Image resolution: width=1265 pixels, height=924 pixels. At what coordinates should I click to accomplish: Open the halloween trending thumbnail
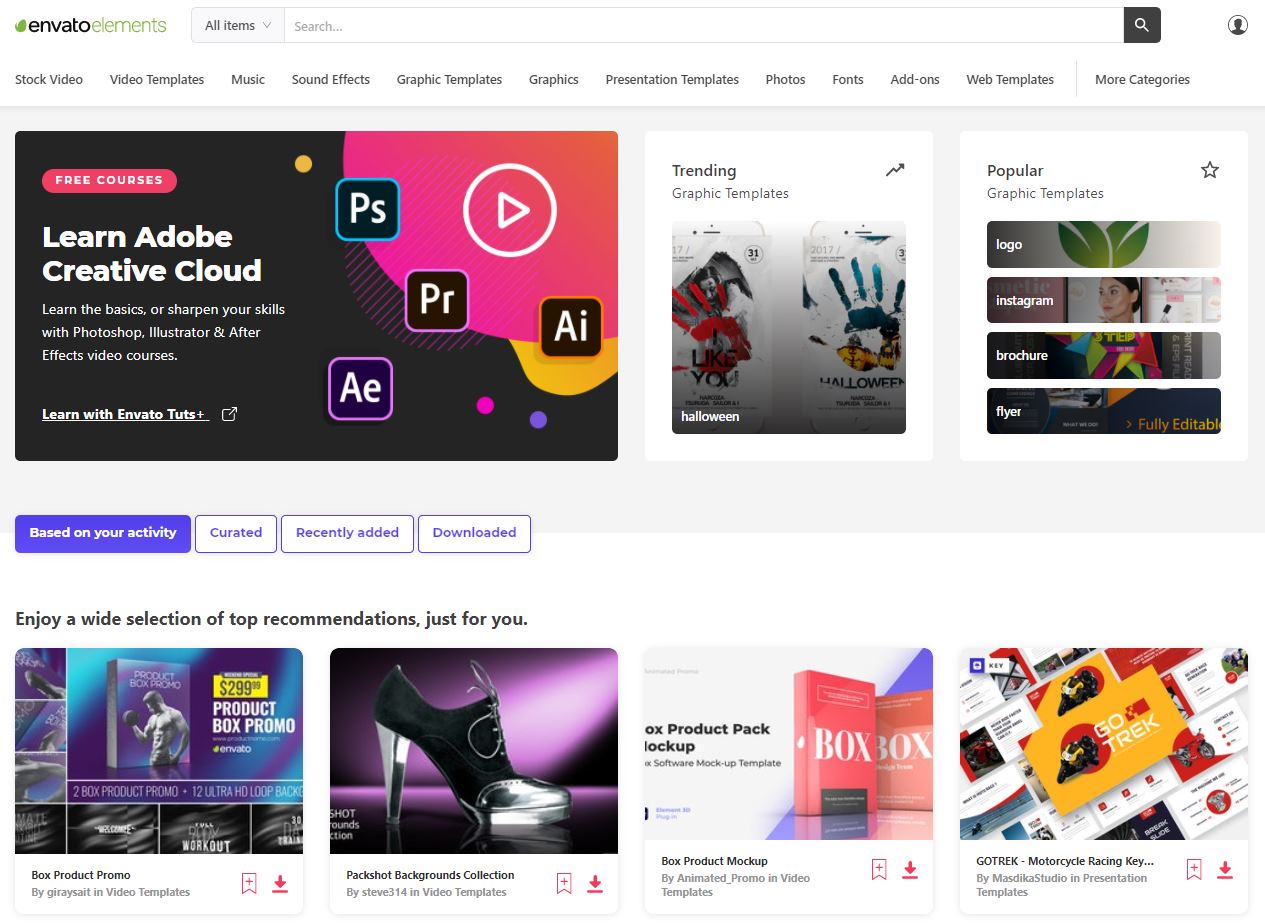click(789, 327)
